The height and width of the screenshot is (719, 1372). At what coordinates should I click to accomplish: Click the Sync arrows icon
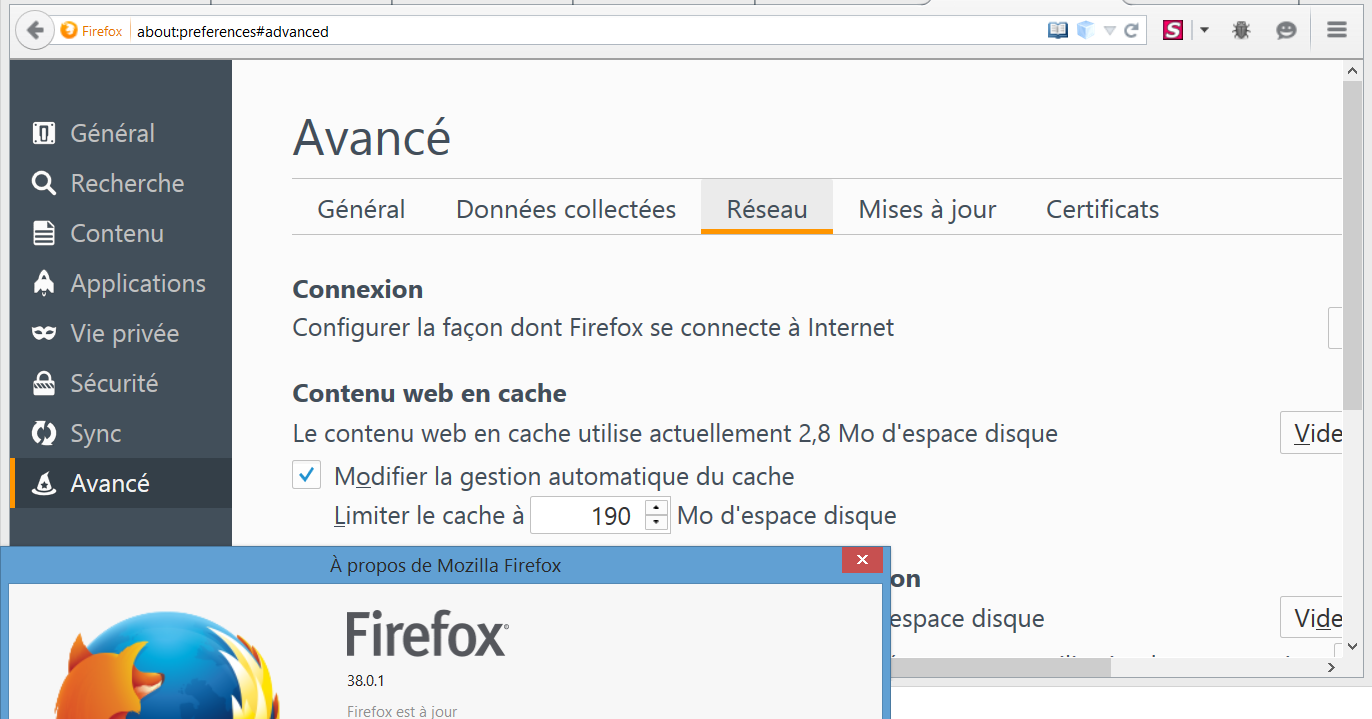pos(44,433)
